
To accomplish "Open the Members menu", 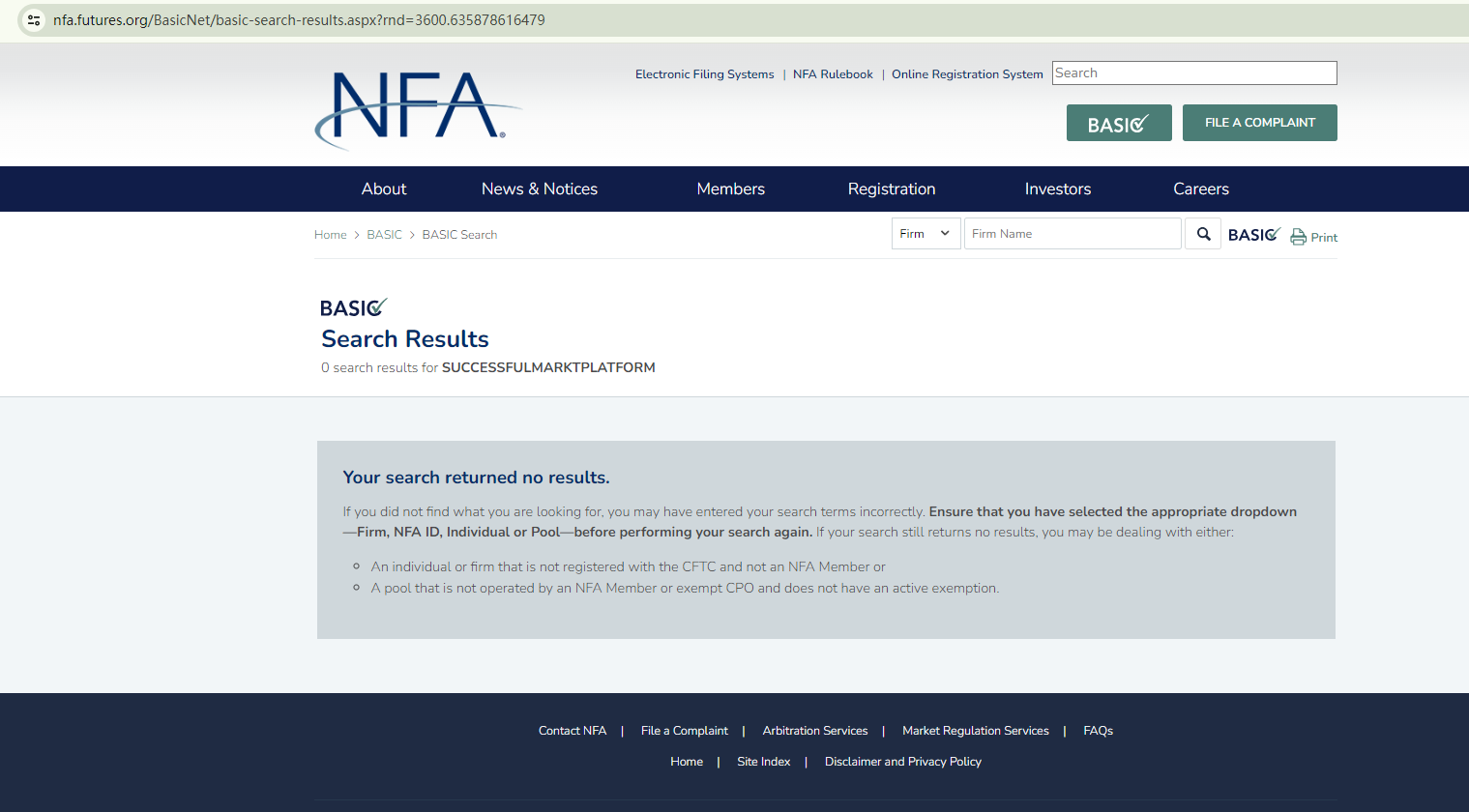I will (731, 189).
